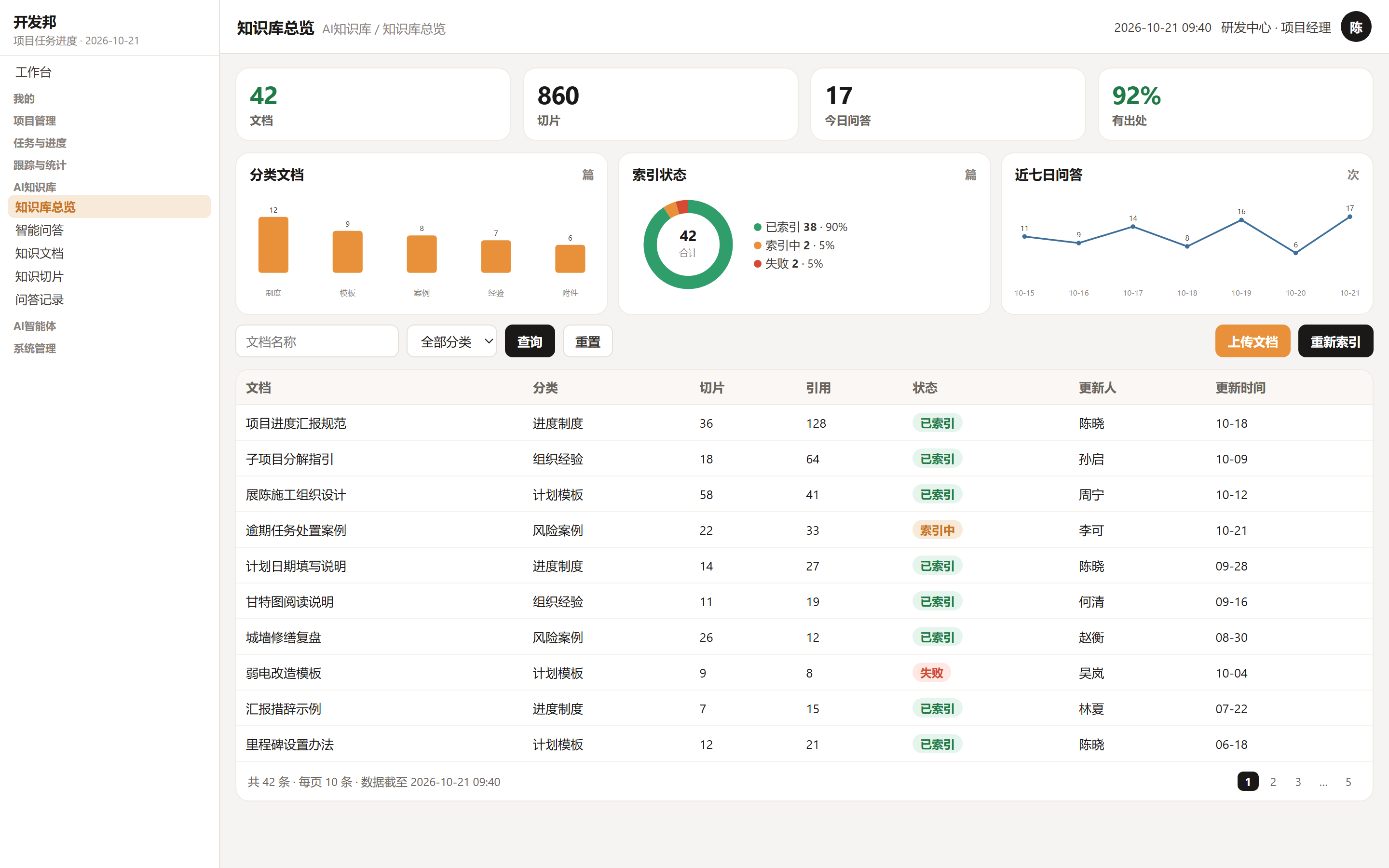The image size is (1389, 868).
Task: Click the 附件 bar in 分类文档 chart
Action: coord(570,259)
